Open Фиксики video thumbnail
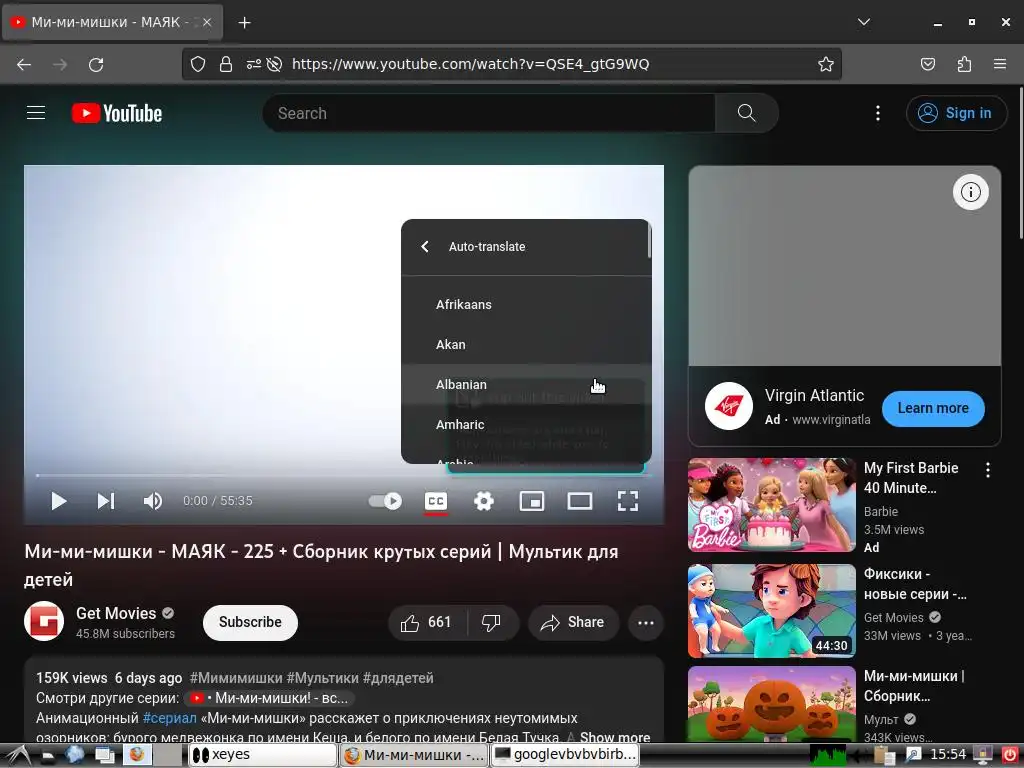1024x768 pixels. 772,611
